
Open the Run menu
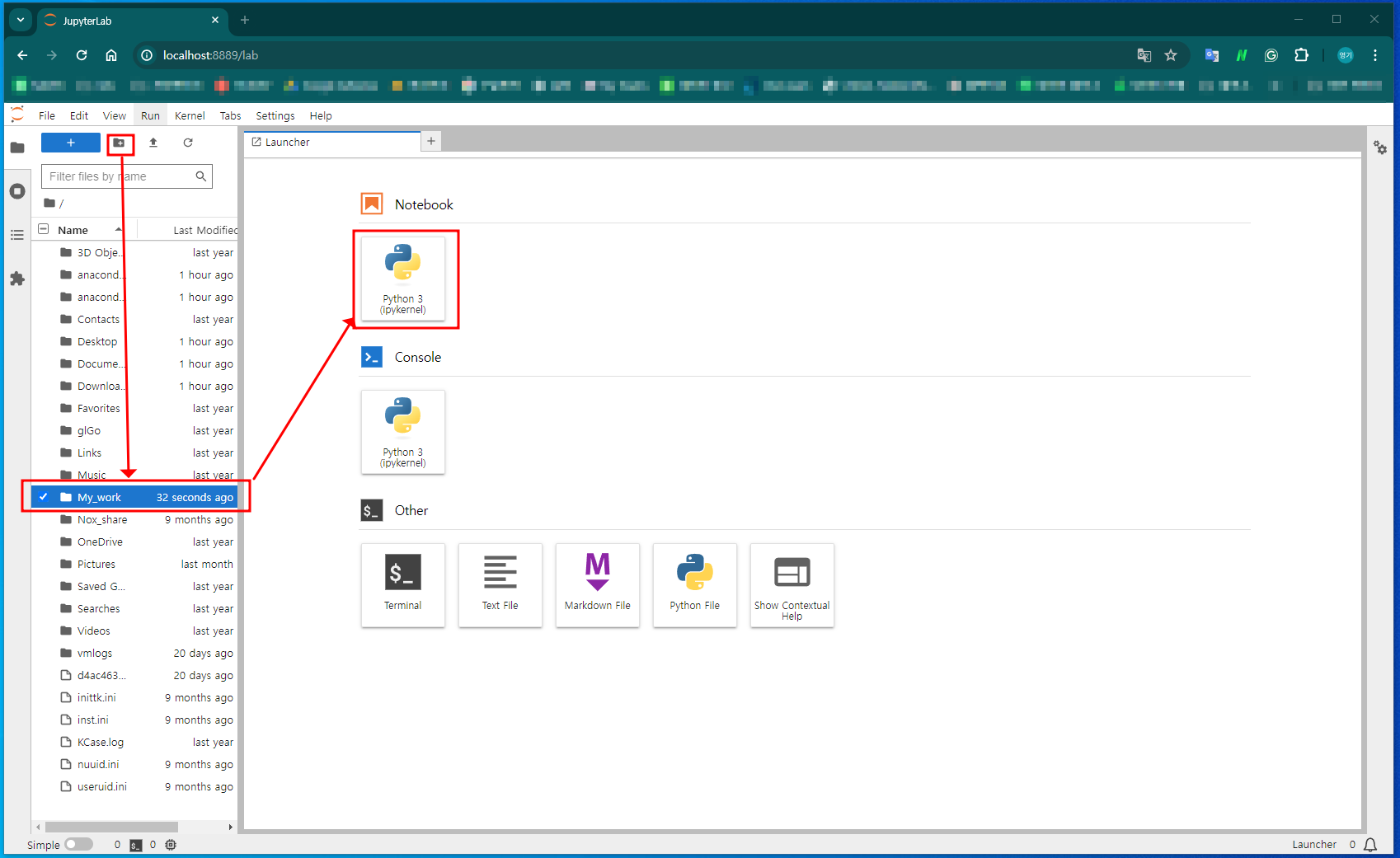pos(150,115)
